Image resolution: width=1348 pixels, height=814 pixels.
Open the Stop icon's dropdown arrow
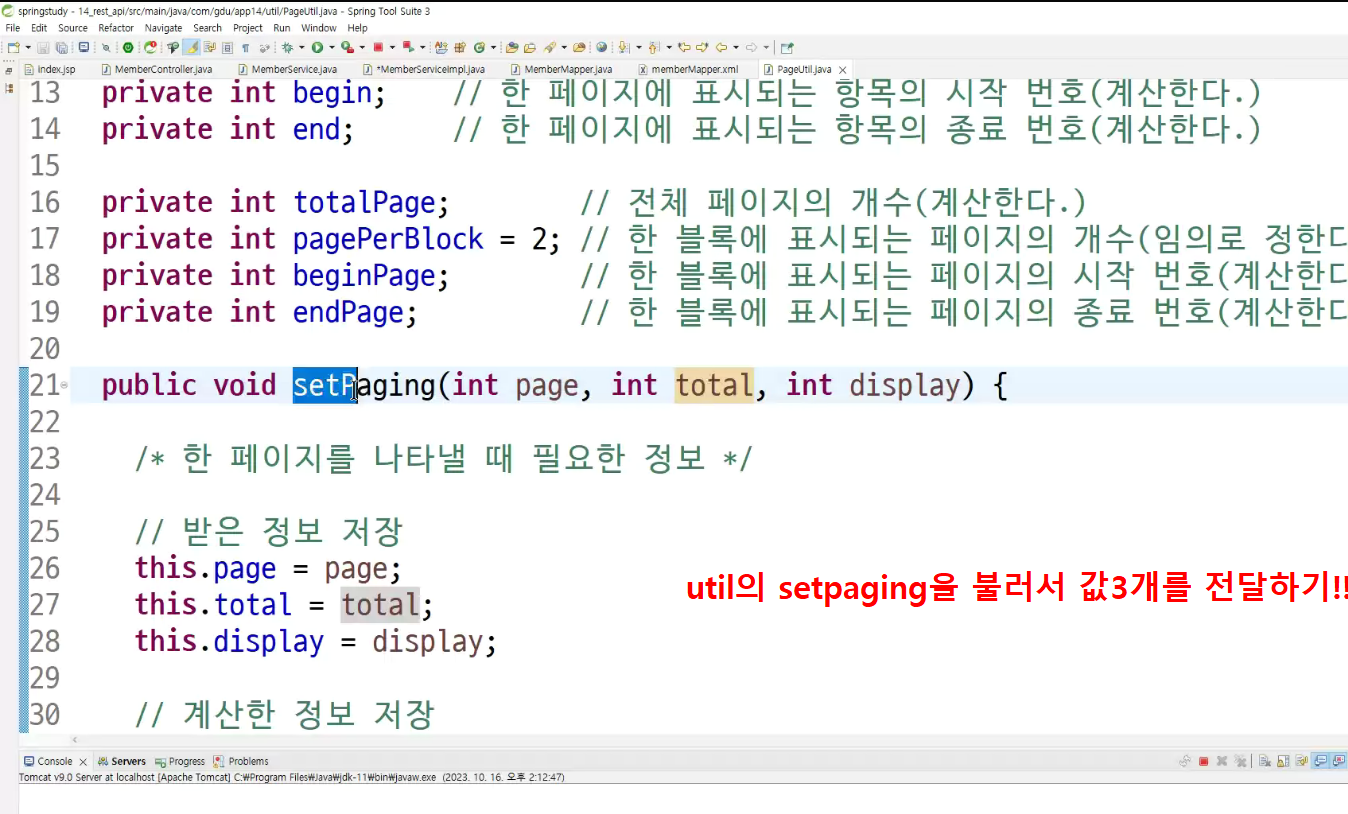[x=392, y=47]
